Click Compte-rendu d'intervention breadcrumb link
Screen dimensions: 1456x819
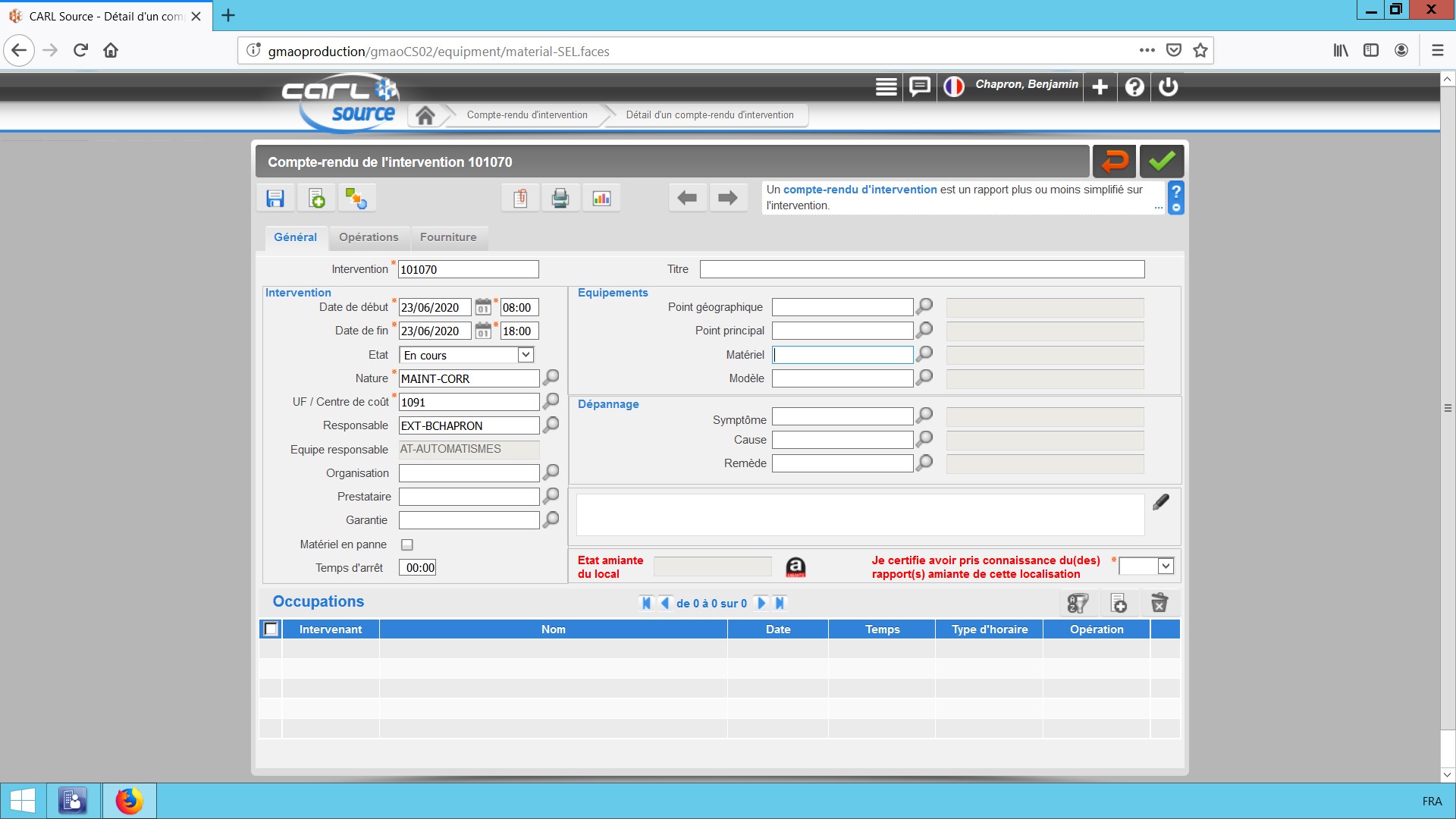[527, 115]
